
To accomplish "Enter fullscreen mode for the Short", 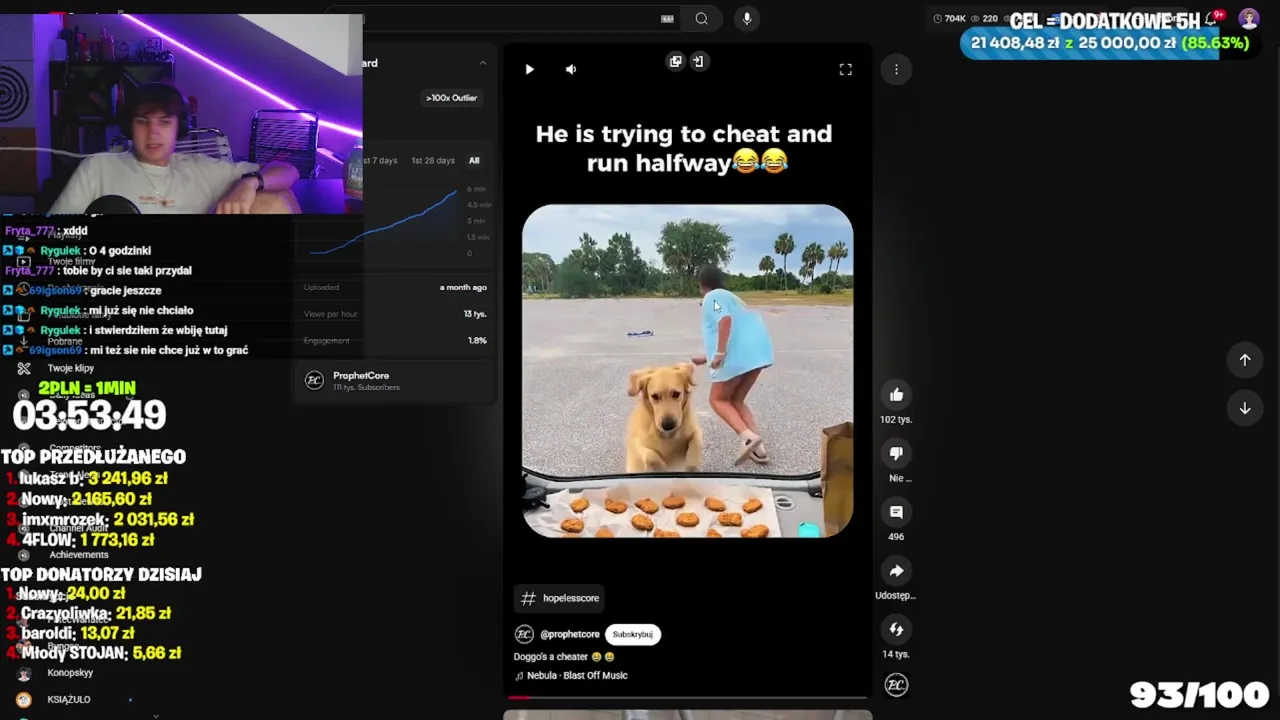I will coord(845,69).
